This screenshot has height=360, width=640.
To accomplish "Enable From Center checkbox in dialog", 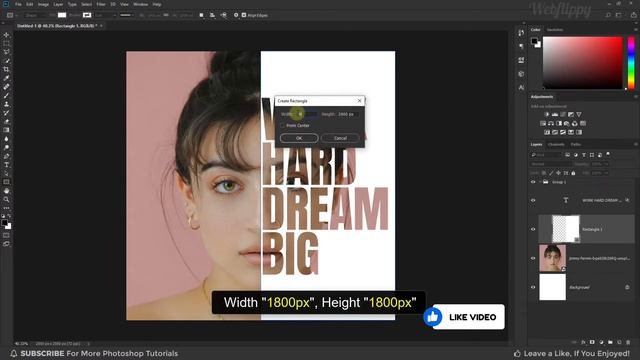I will pos(282,125).
